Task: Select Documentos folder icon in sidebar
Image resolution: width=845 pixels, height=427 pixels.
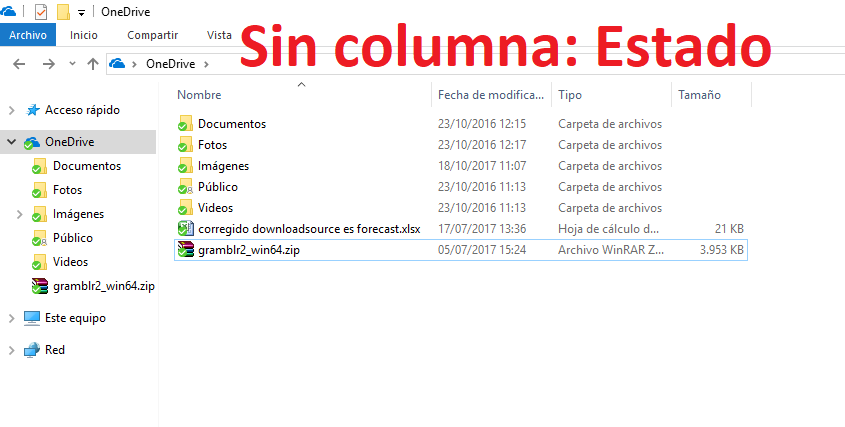Action: 39,167
